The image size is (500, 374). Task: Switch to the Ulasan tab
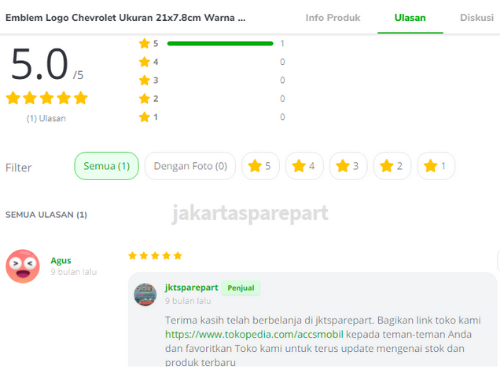410,18
